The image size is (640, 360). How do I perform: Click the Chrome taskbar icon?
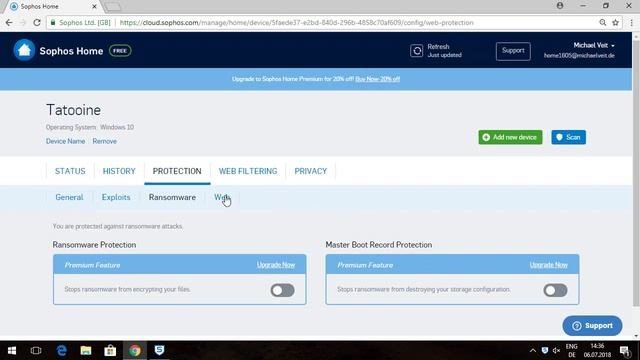tap(135, 351)
